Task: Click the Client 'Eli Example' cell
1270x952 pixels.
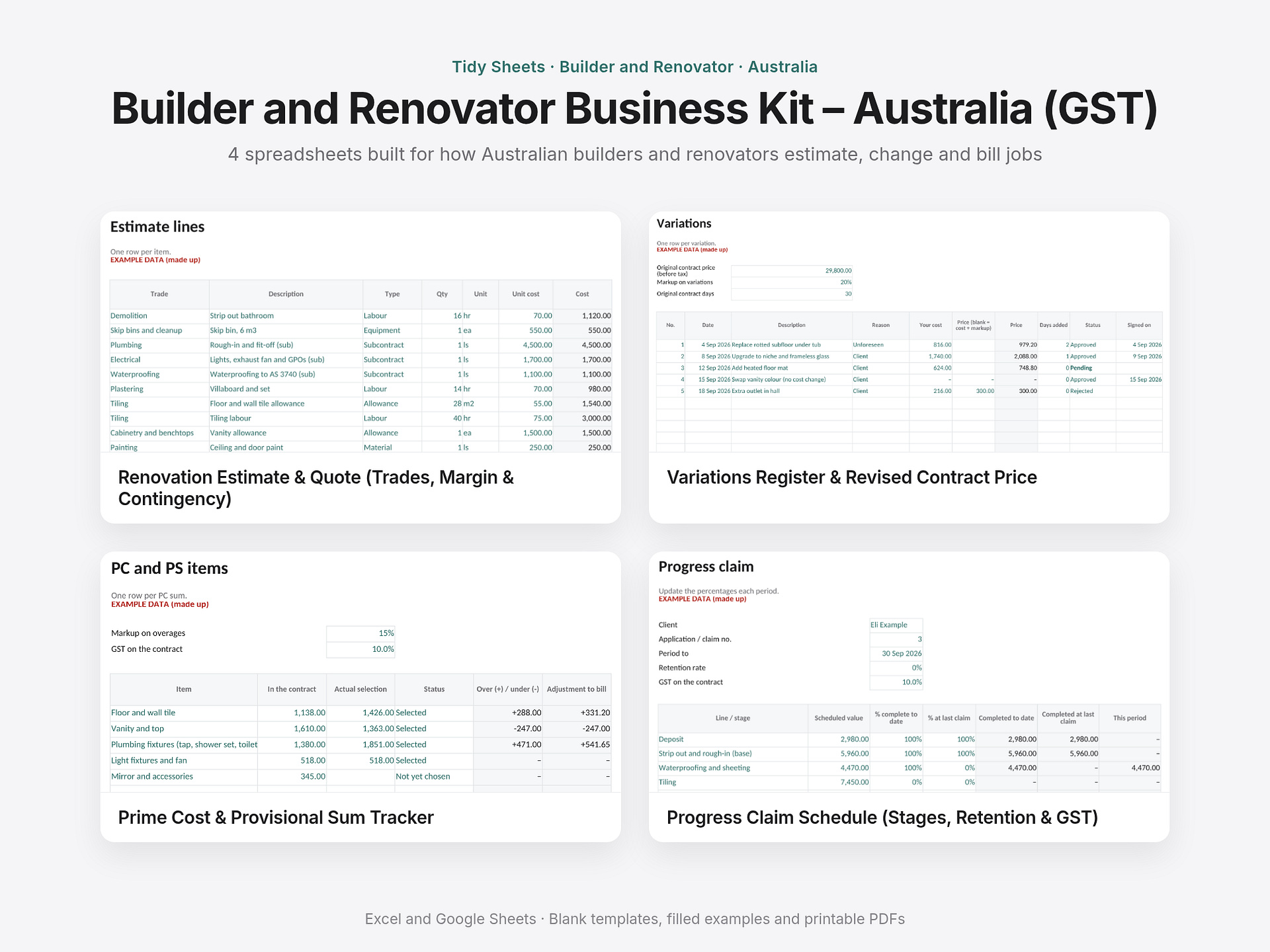Action: (896, 625)
